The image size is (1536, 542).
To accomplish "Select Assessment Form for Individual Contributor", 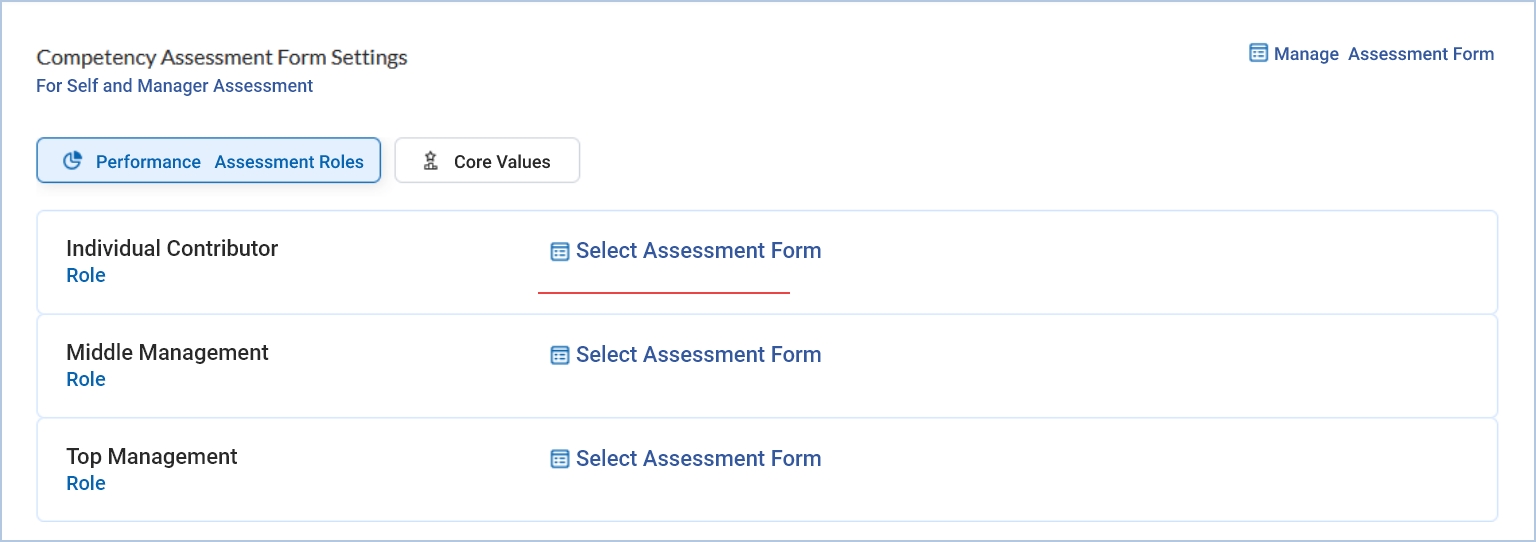I will (698, 251).
